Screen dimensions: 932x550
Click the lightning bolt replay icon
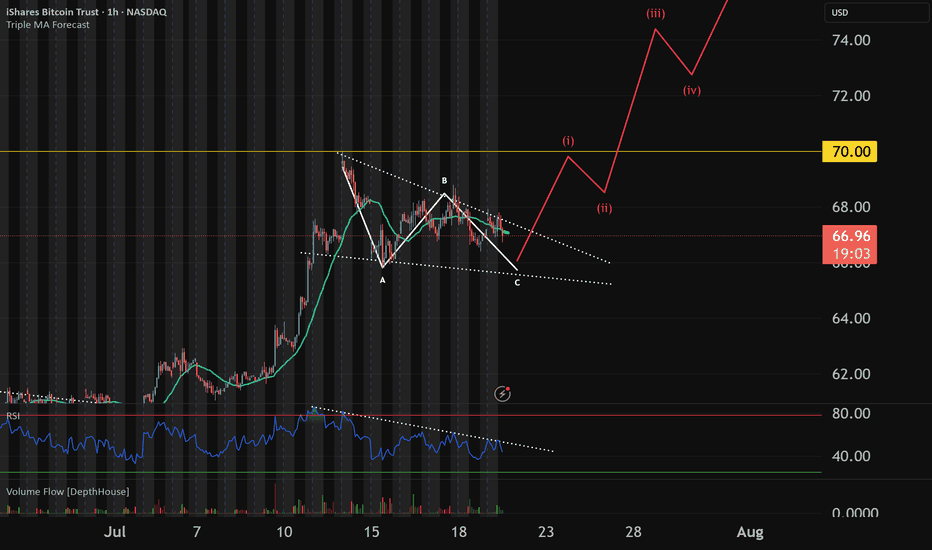click(x=502, y=394)
